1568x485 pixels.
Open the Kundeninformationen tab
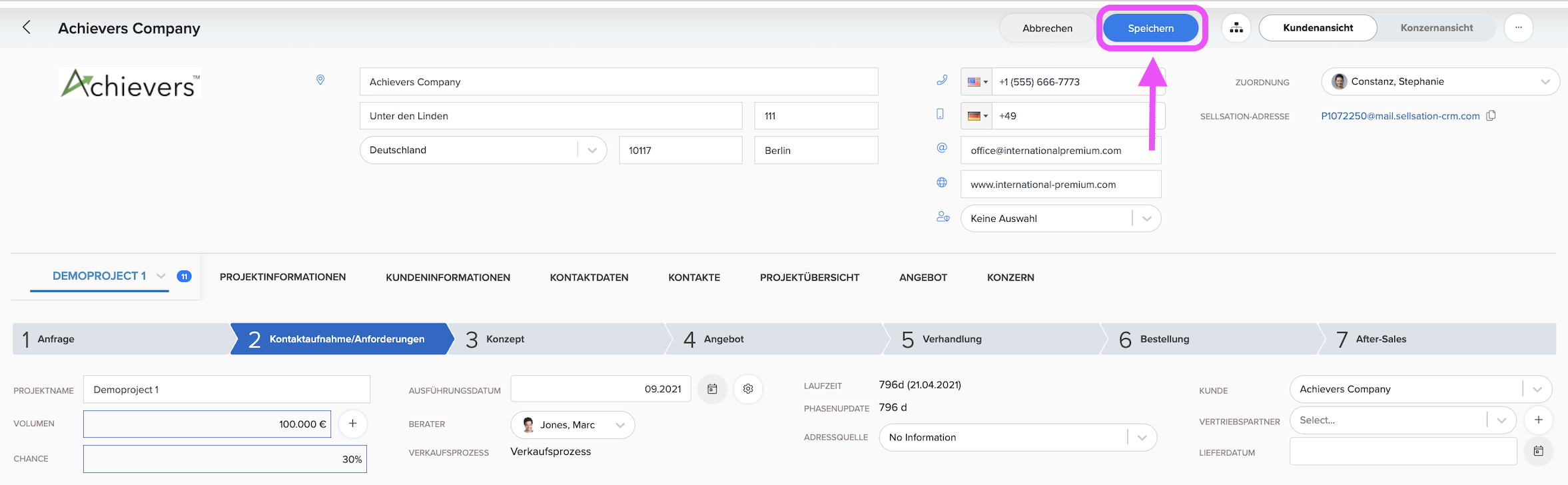coord(448,277)
